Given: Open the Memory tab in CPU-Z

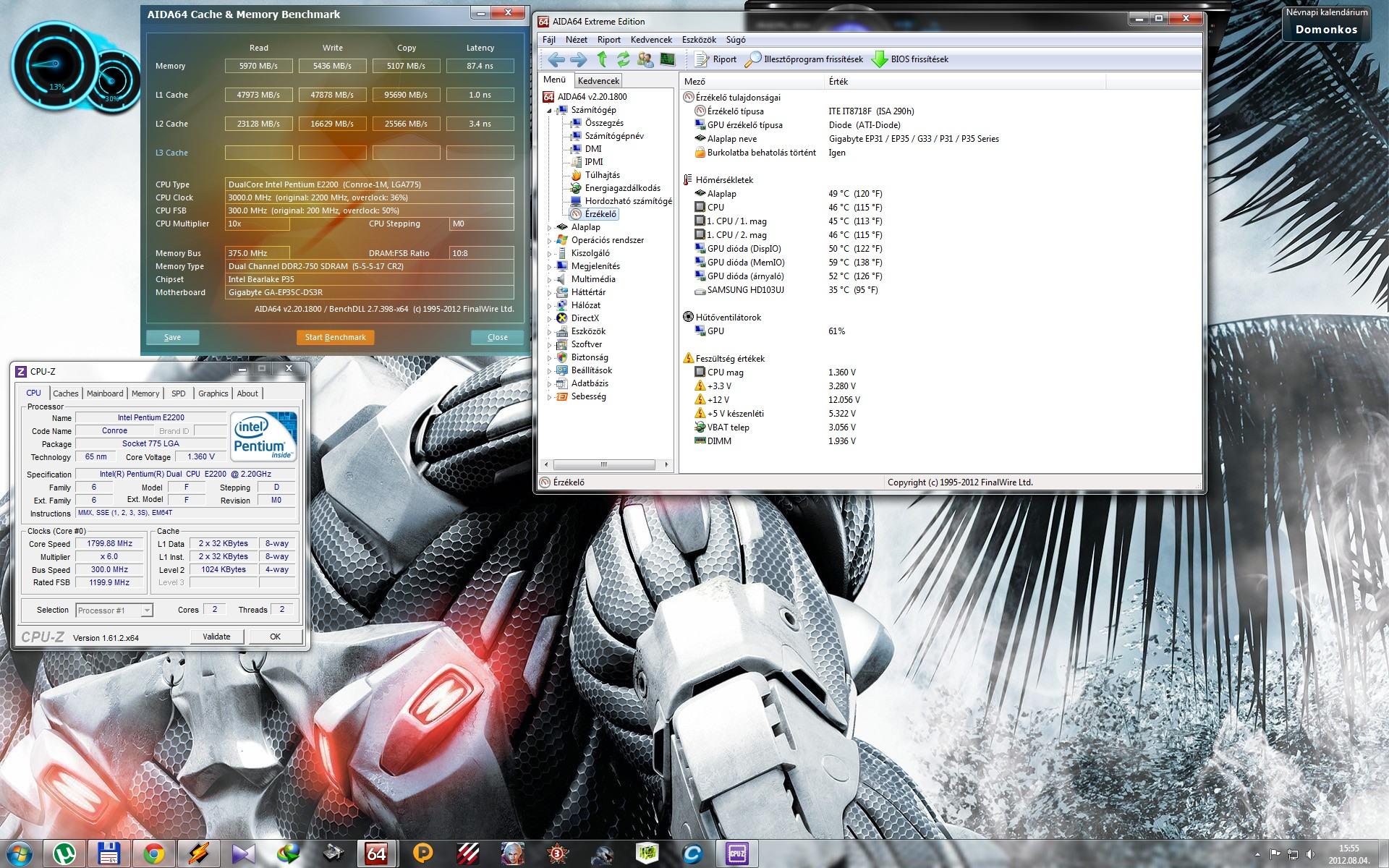Looking at the screenshot, I should pos(145,393).
